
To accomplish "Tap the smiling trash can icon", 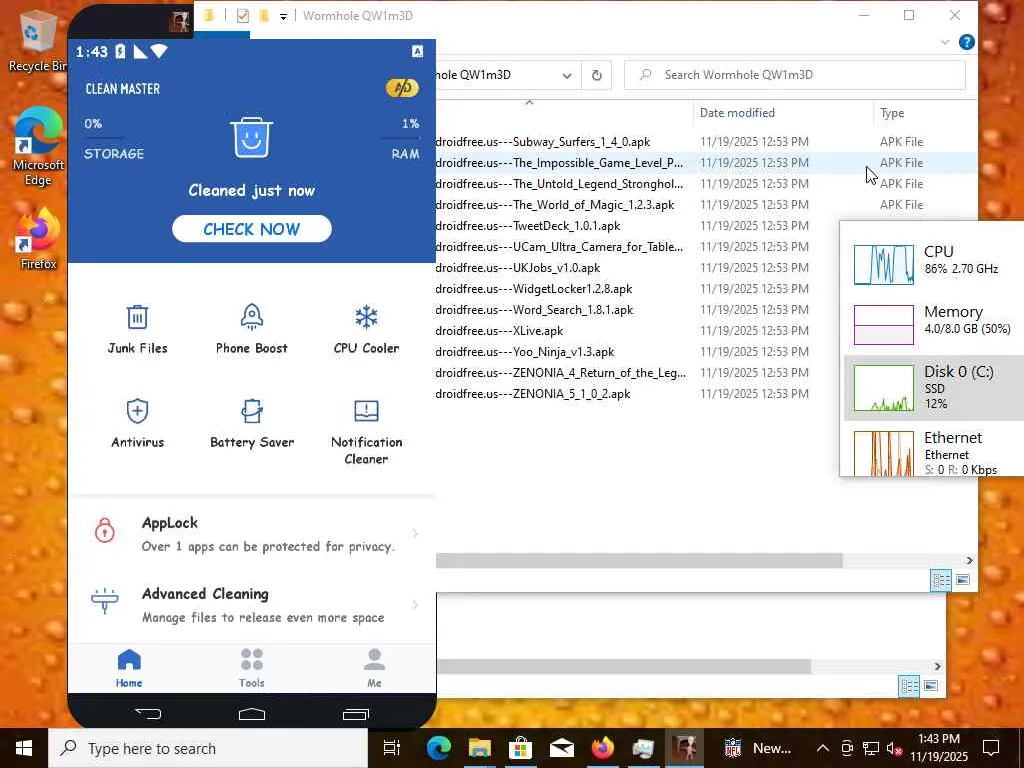I will click(x=251, y=137).
